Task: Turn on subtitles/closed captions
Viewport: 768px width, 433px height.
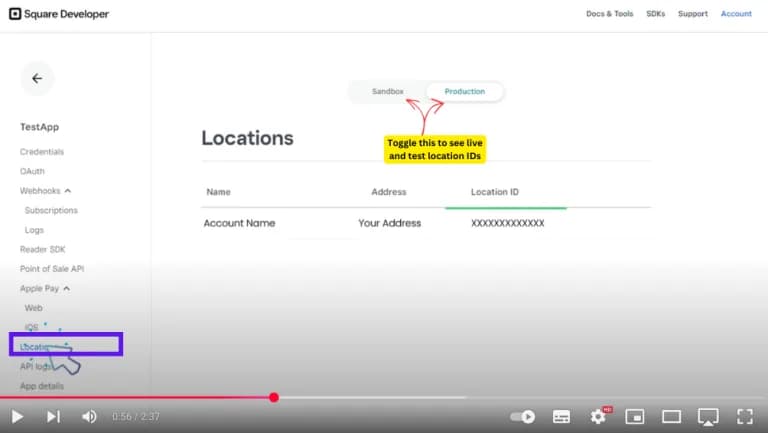Action: click(561, 416)
